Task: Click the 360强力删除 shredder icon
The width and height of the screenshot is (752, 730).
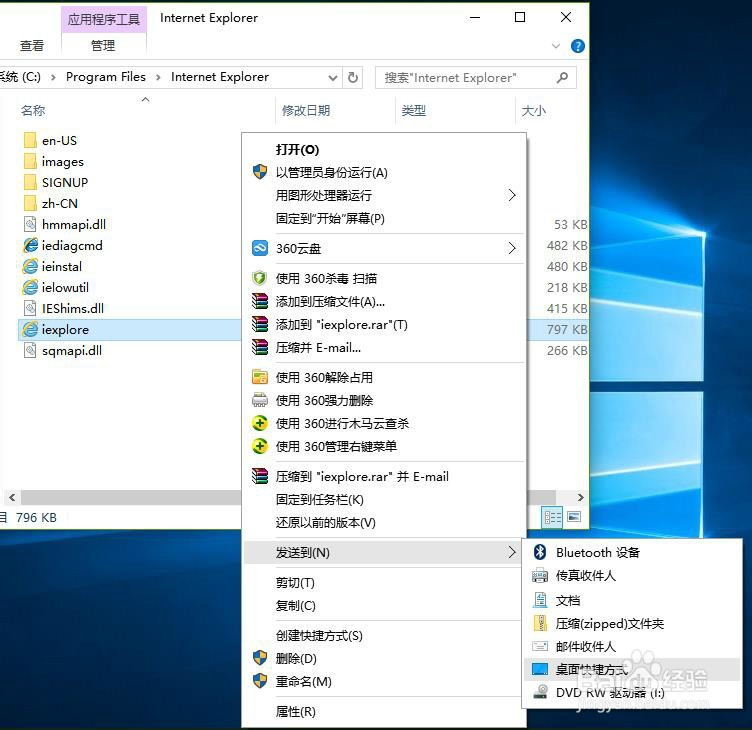Action: tap(260, 400)
